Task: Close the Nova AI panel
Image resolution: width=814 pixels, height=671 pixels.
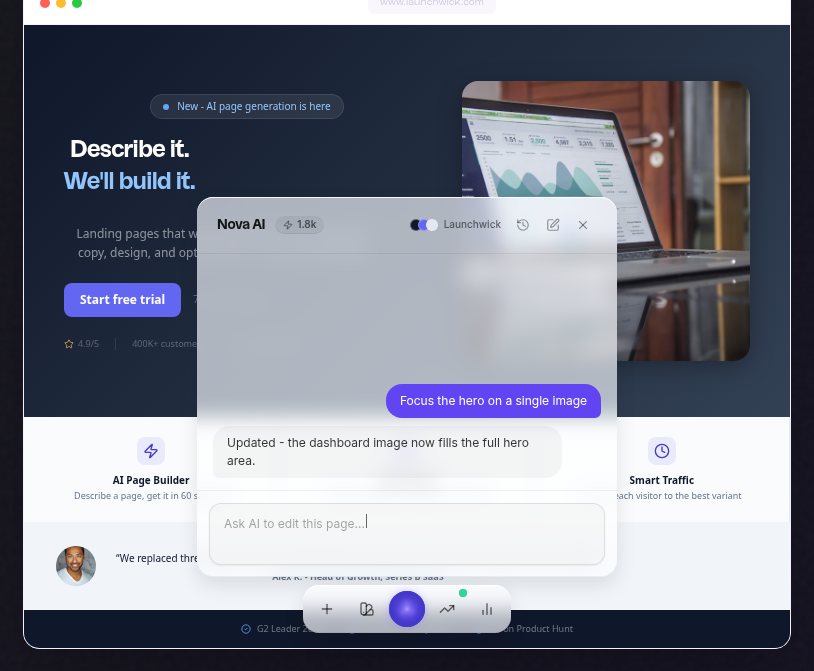Action: pyautogui.click(x=583, y=225)
